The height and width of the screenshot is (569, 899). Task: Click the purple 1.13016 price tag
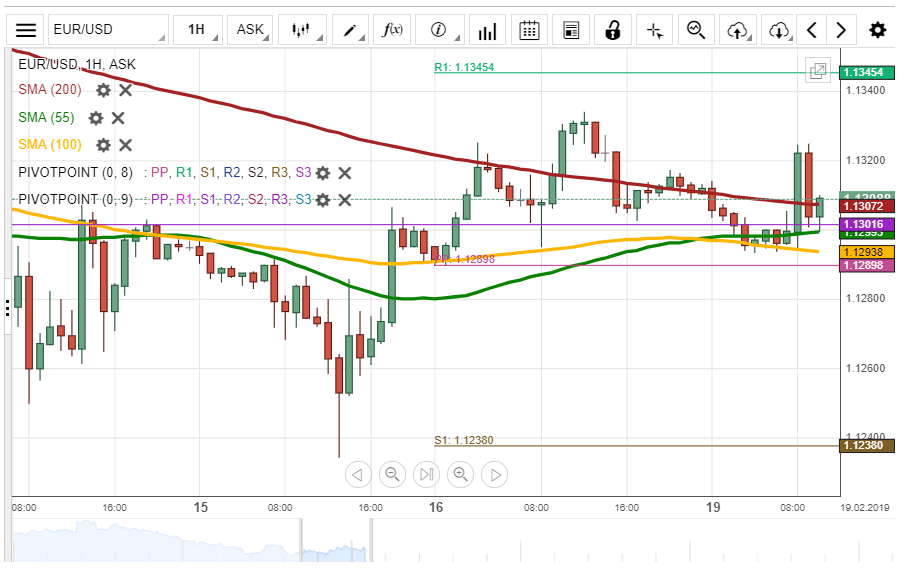click(x=866, y=224)
